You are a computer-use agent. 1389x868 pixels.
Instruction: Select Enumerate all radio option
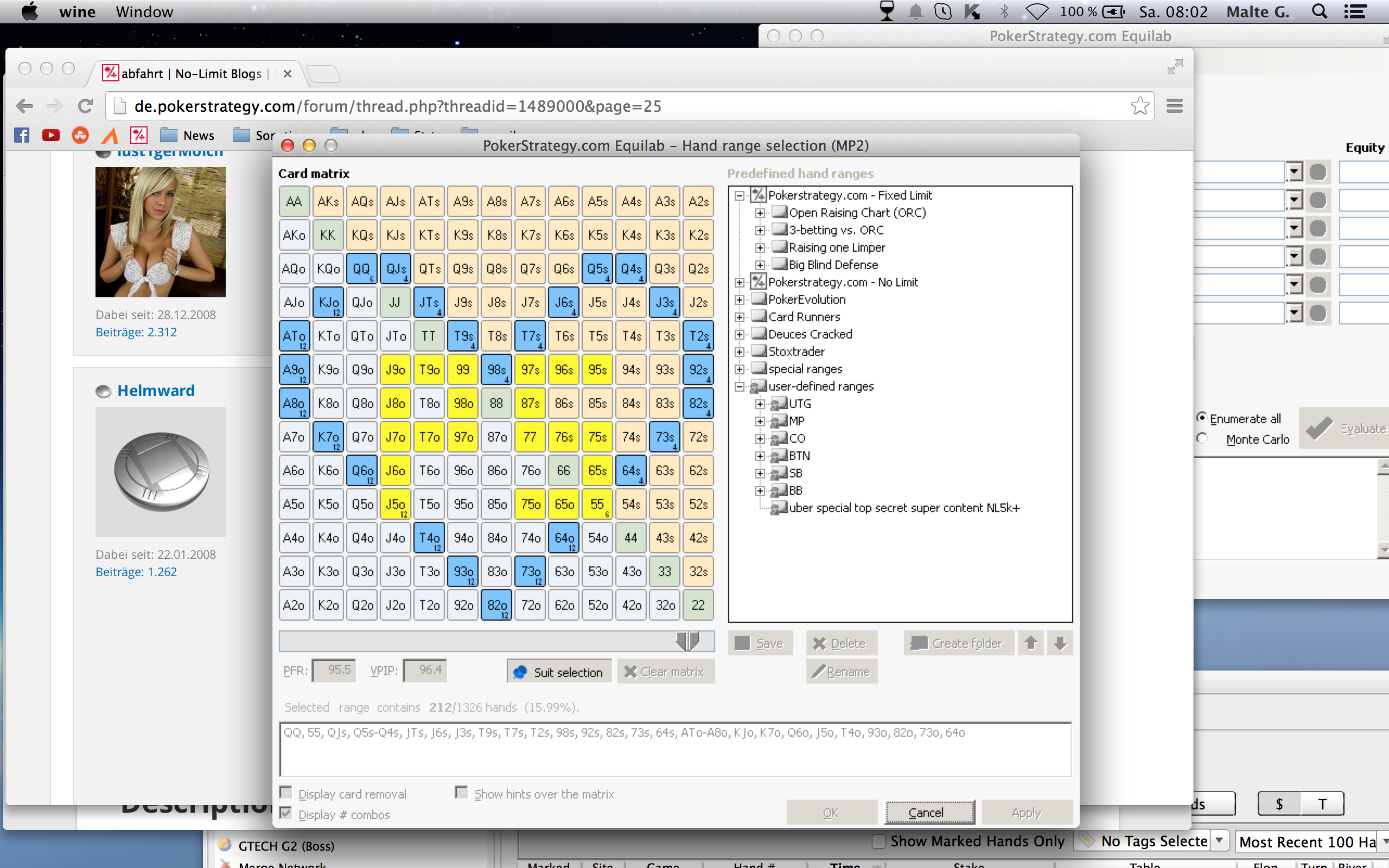pyautogui.click(x=1201, y=417)
